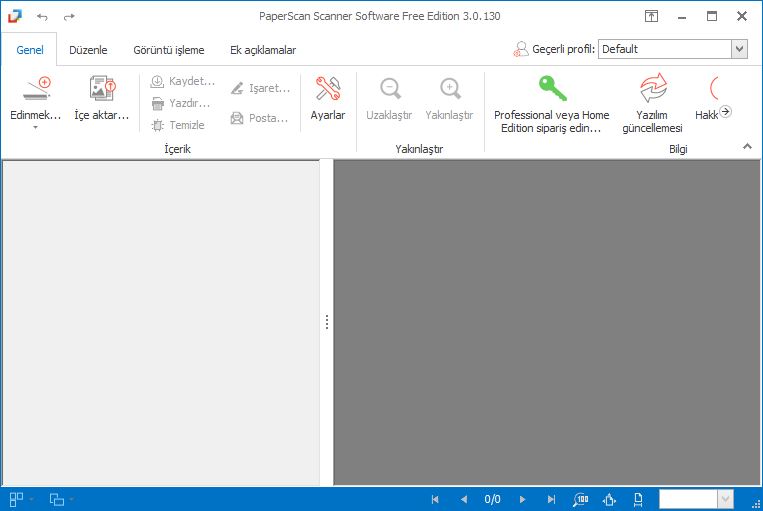Click the thumbnail layout status bar icon

[17, 499]
